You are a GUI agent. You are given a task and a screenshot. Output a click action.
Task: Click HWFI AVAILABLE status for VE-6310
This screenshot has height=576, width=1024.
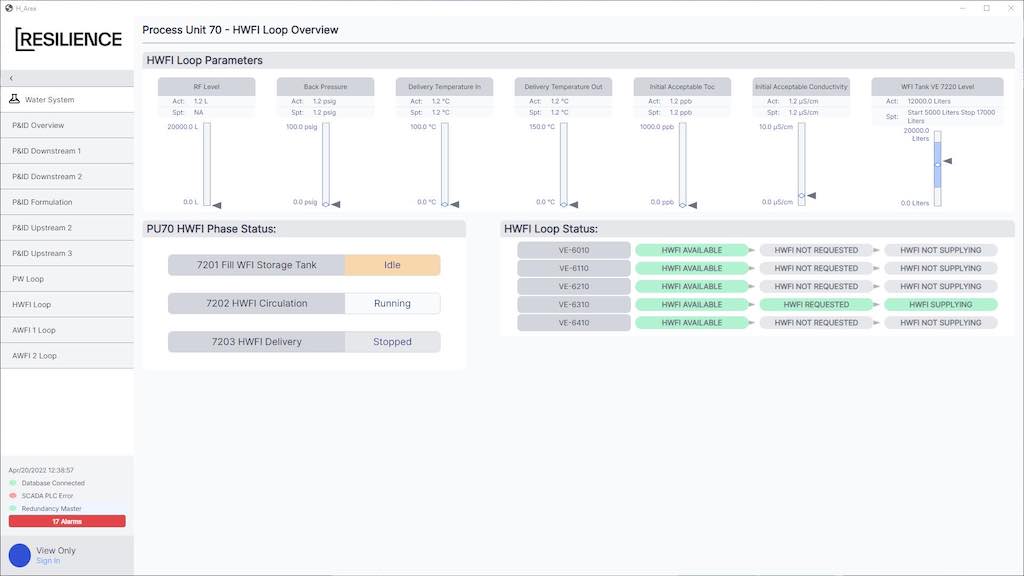coord(692,304)
